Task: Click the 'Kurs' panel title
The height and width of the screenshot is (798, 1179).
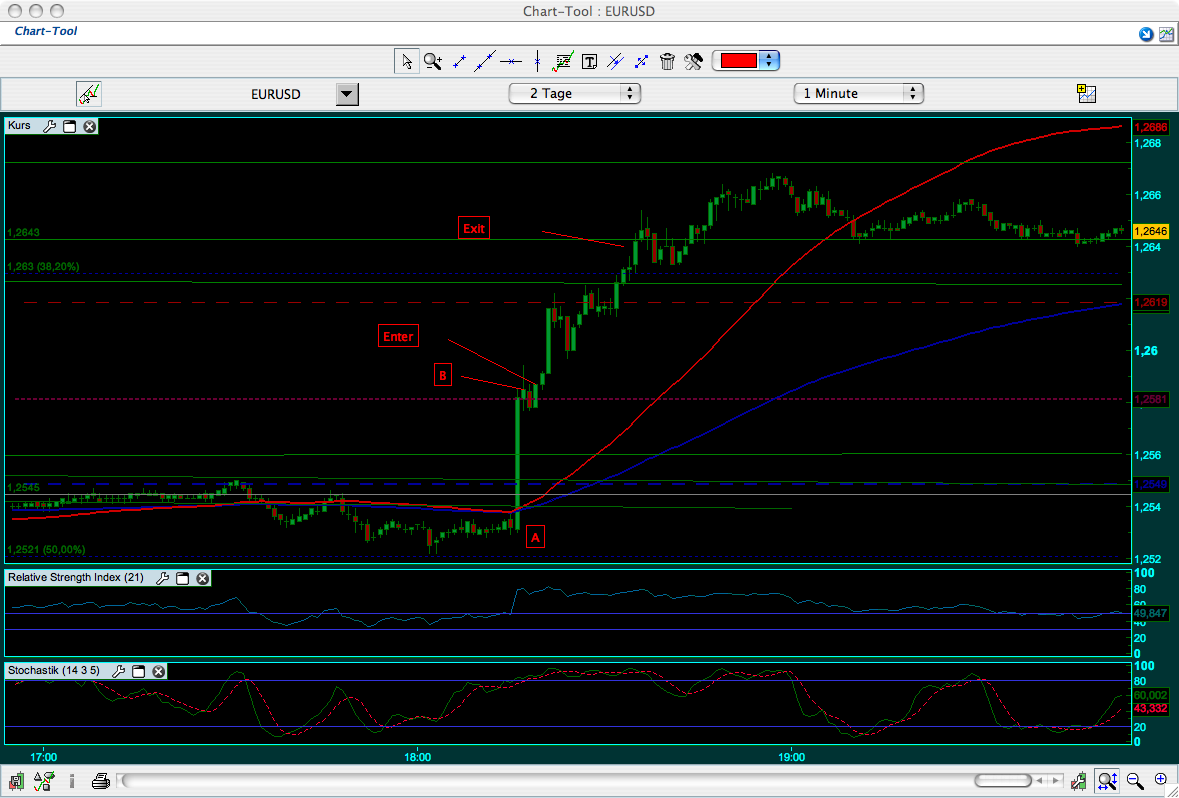Action: (20, 126)
